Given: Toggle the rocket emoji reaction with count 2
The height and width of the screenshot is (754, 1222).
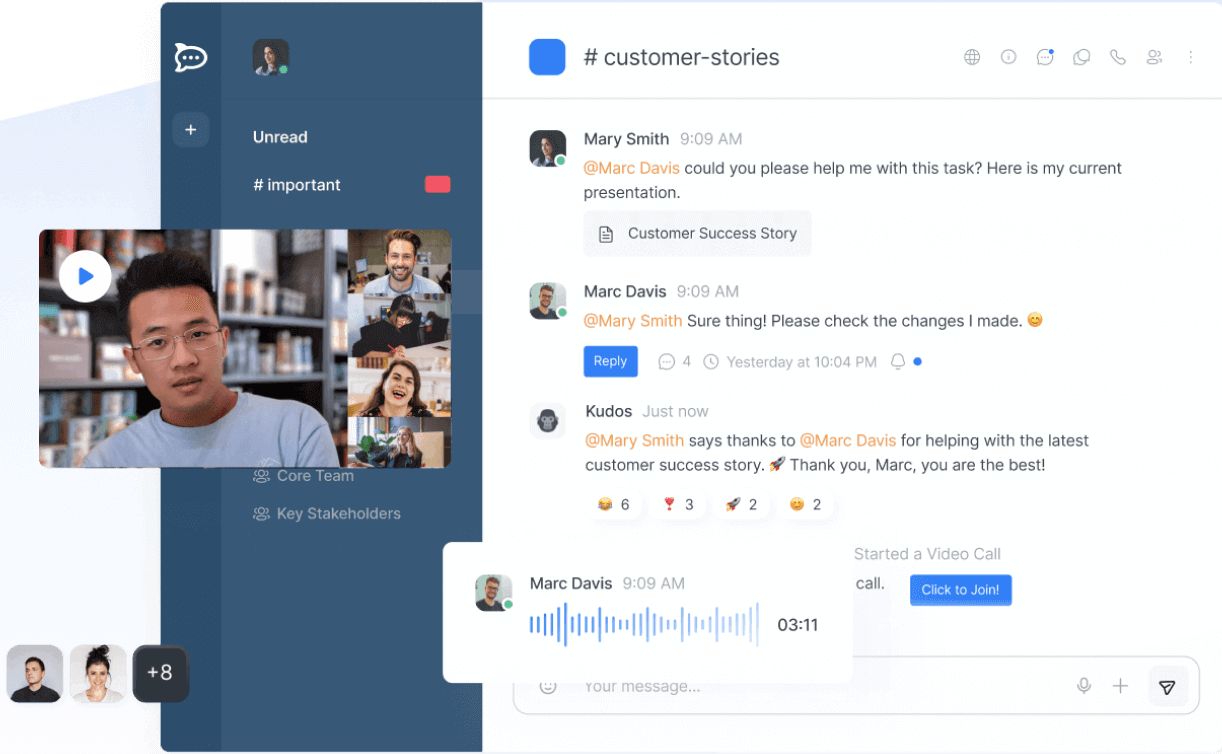Looking at the screenshot, I should click(x=741, y=505).
